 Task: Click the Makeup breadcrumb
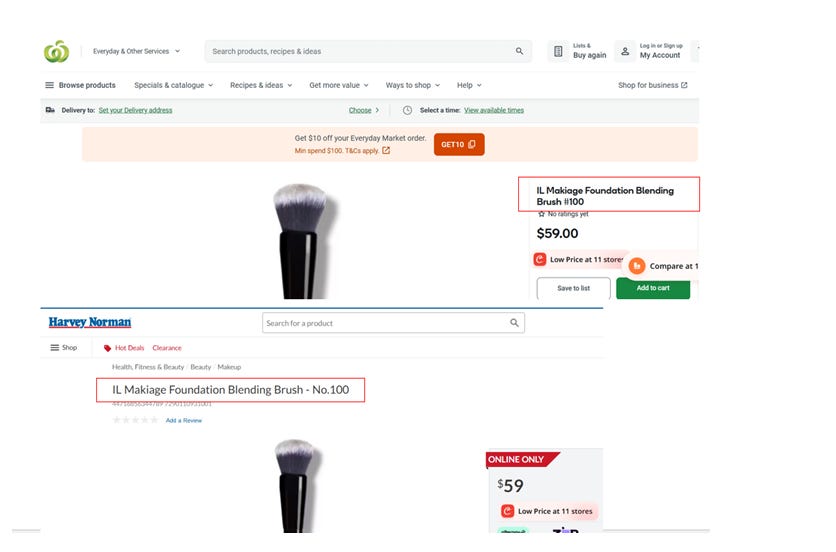tap(229, 367)
